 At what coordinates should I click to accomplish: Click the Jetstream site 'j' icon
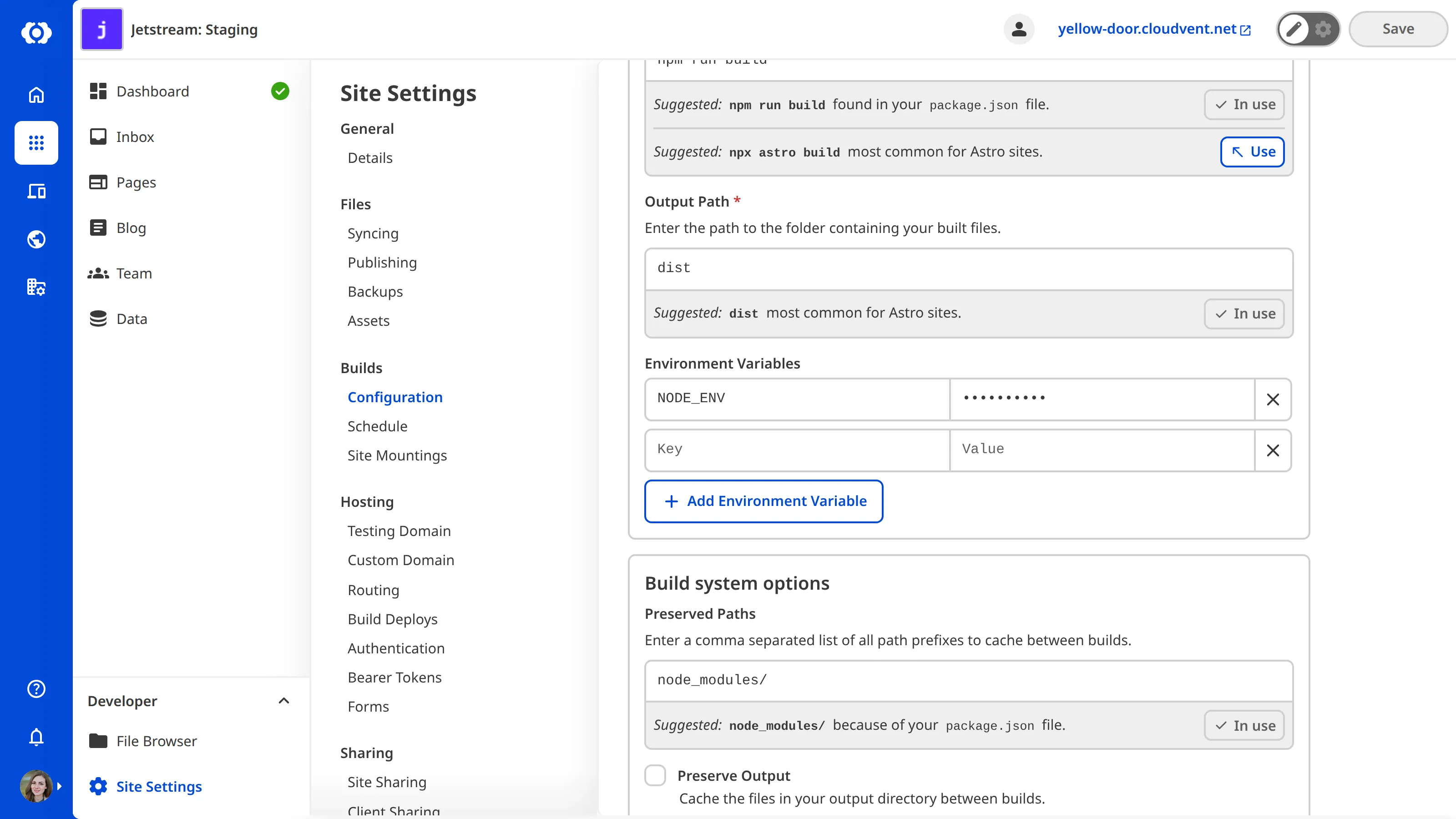(102, 30)
